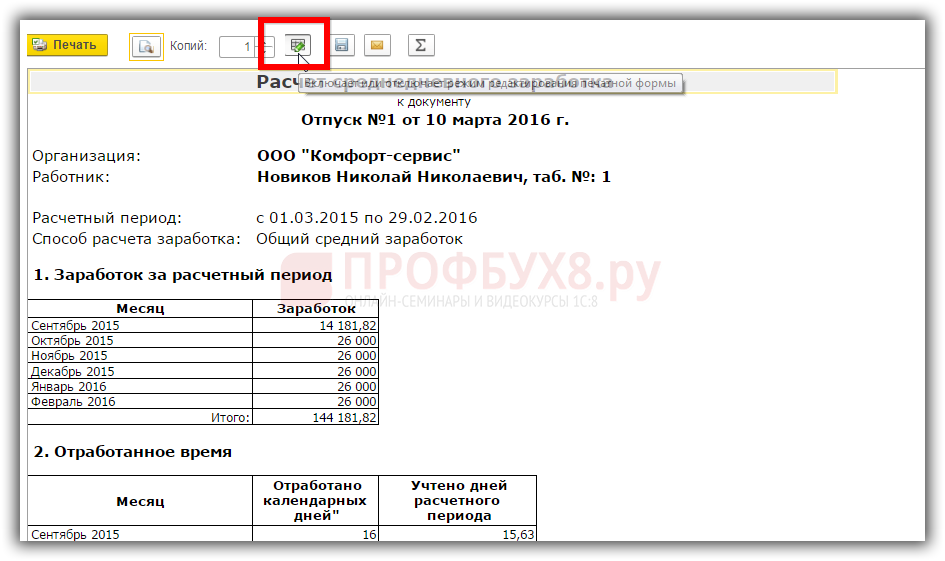Click the Печать button
Viewport: 945px width, 561px height.
(x=67, y=45)
